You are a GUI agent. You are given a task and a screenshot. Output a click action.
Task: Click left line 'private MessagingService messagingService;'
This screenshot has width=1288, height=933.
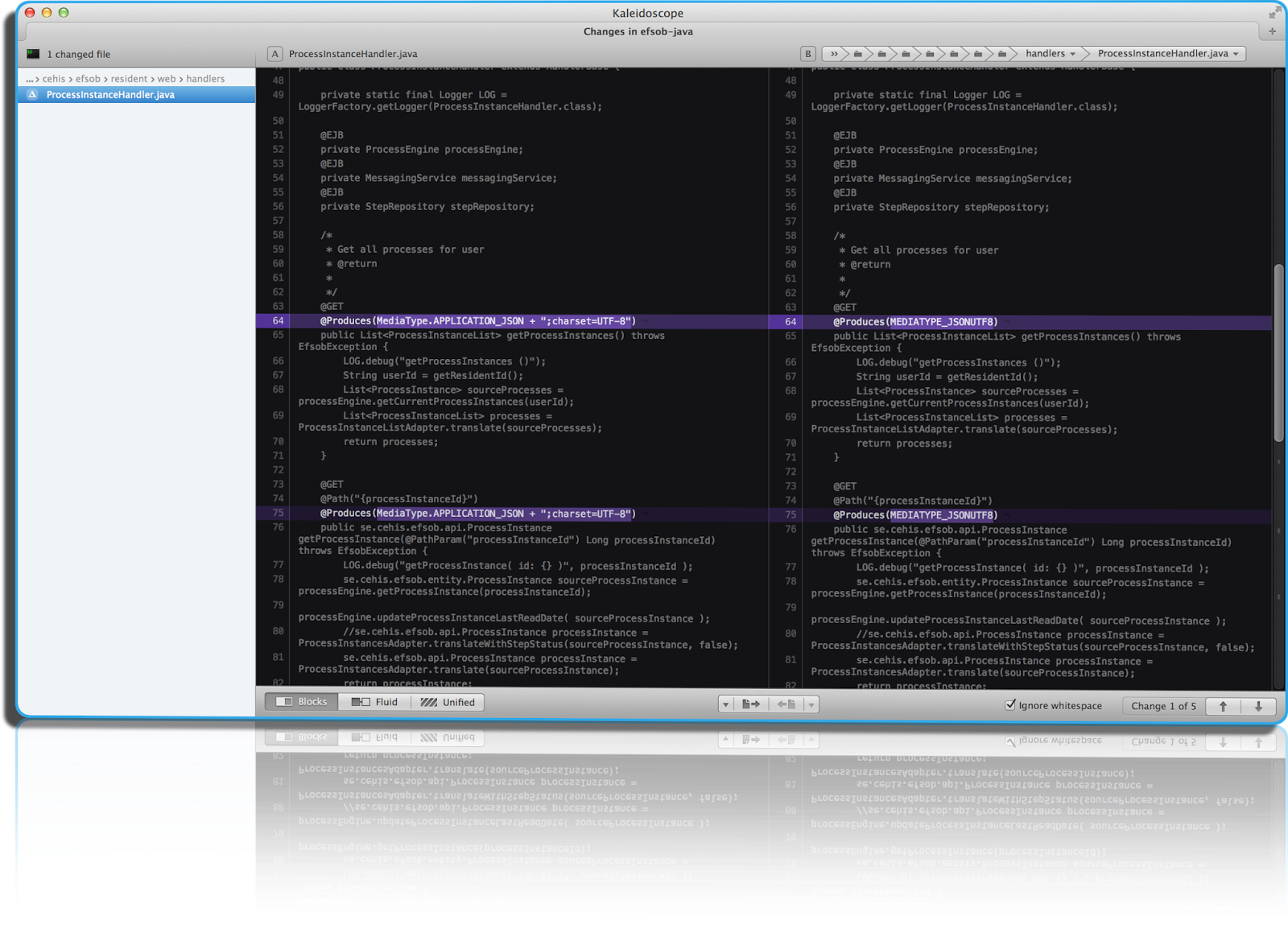click(x=438, y=178)
